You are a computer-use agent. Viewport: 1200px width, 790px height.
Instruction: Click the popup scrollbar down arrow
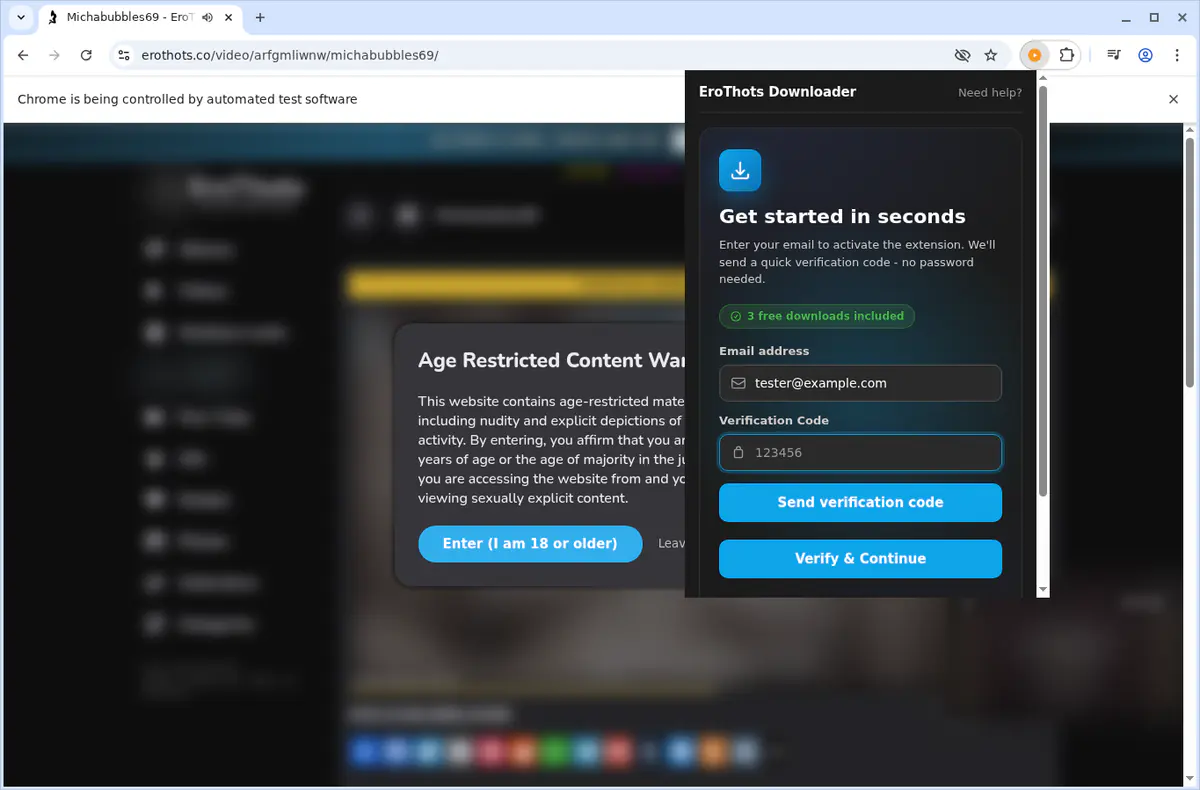(x=1043, y=590)
